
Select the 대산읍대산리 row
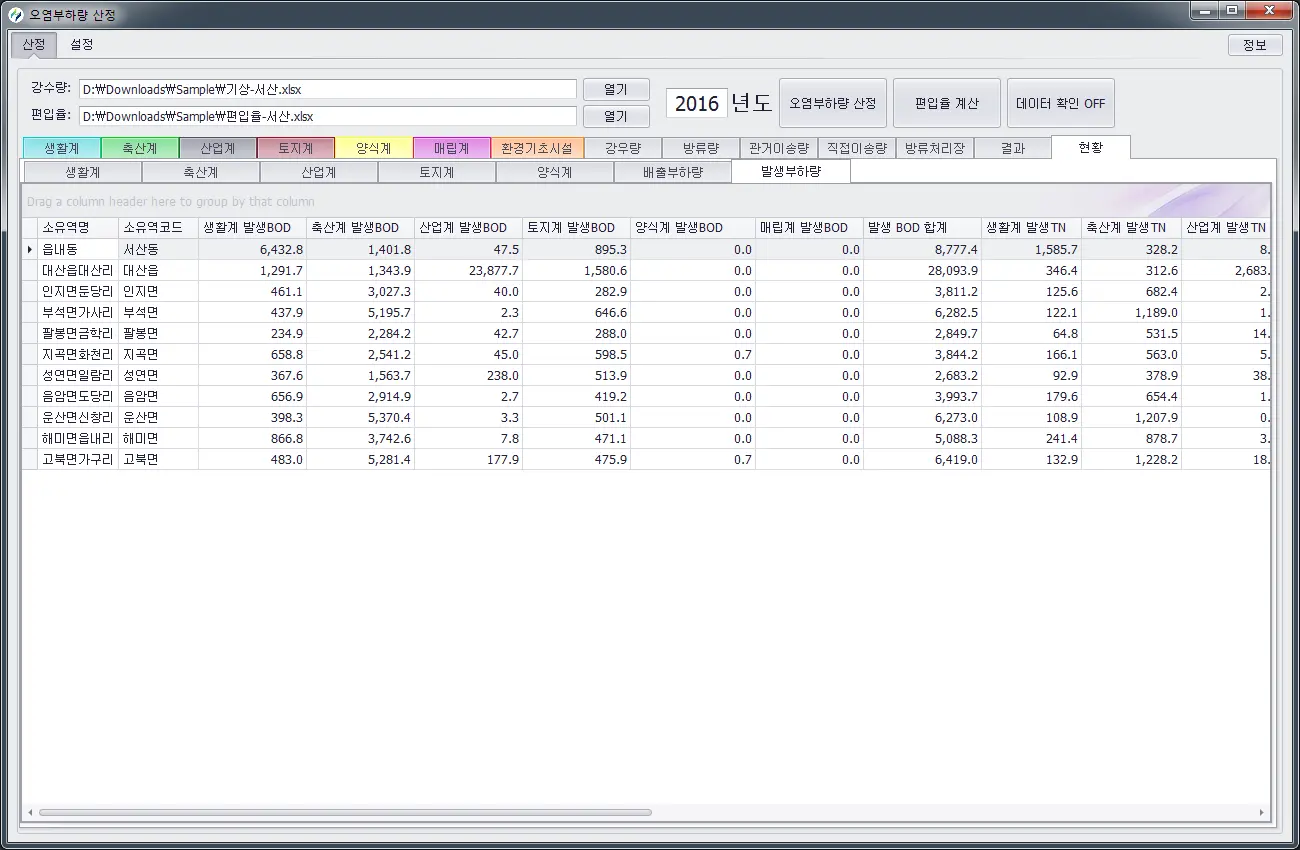[x=646, y=270]
